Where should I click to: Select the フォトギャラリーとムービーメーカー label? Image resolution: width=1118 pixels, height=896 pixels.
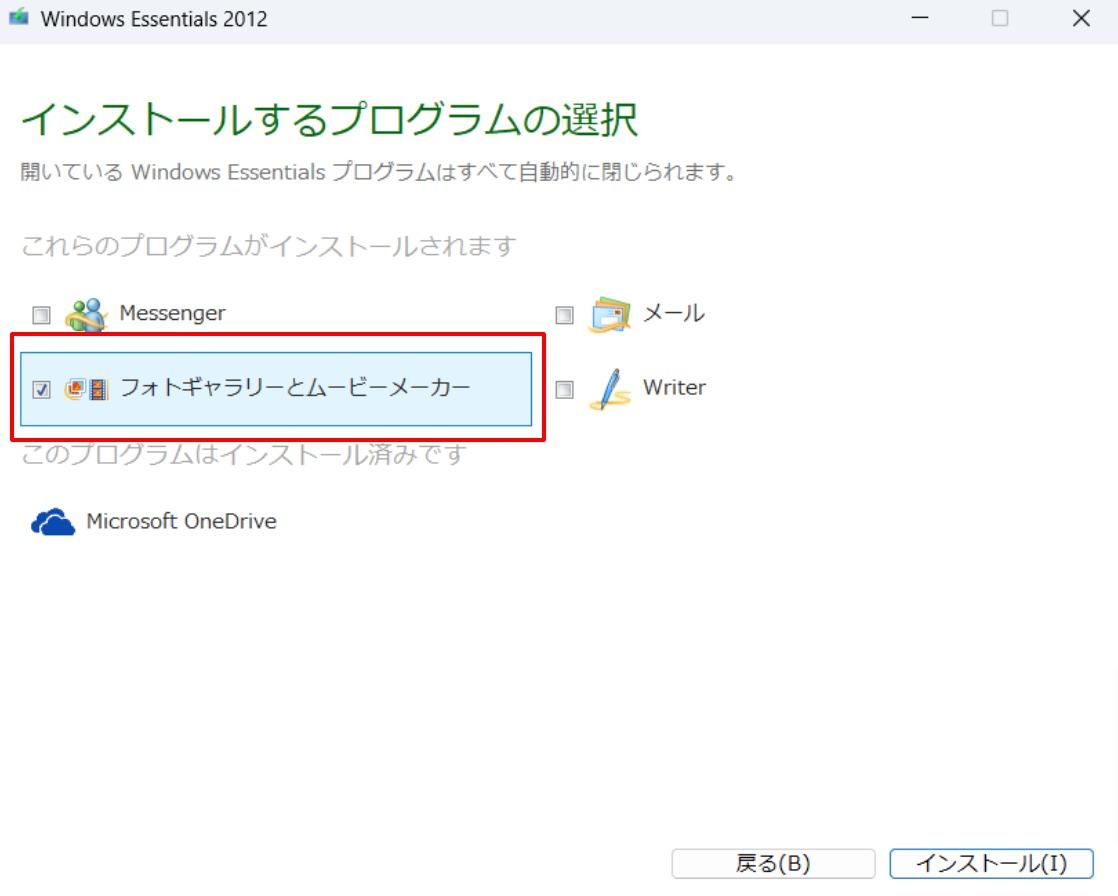295,388
